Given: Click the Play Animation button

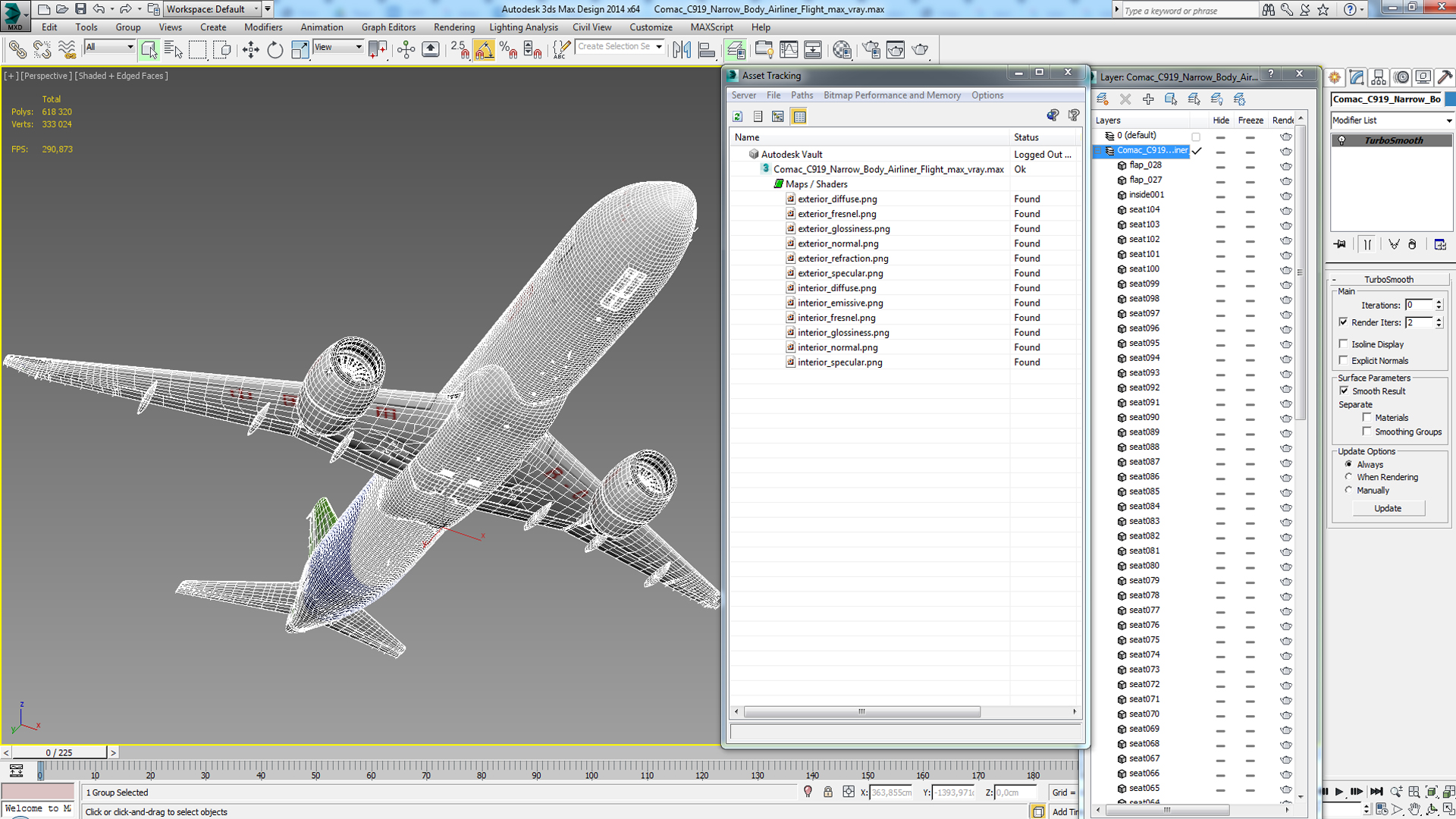Looking at the screenshot, I should tap(1339, 792).
